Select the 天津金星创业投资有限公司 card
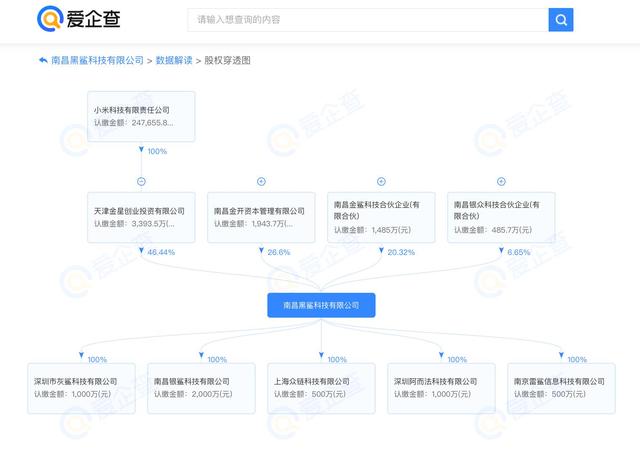The image size is (640, 451). point(141,218)
